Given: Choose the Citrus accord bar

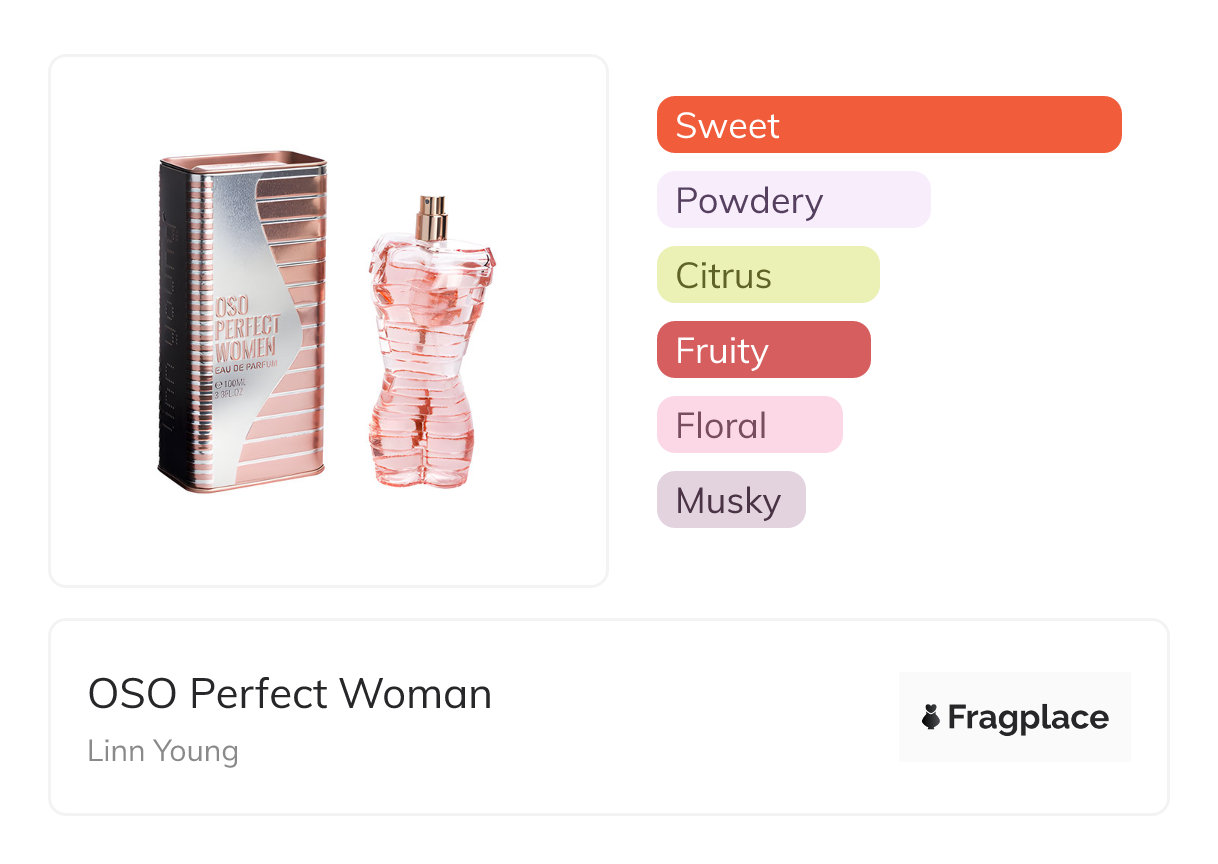Looking at the screenshot, I should (767, 275).
